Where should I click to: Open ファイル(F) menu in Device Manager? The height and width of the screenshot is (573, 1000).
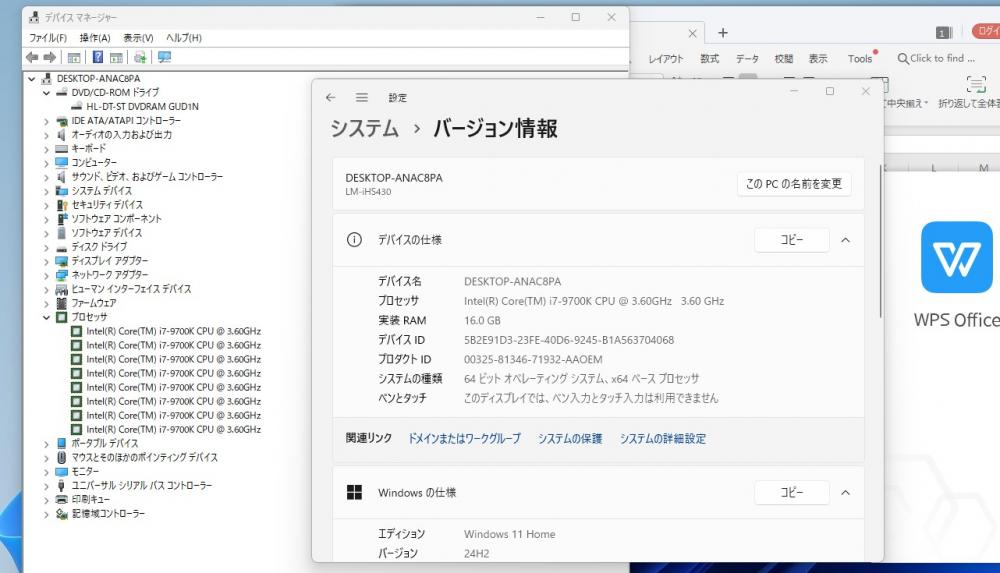[48, 38]
